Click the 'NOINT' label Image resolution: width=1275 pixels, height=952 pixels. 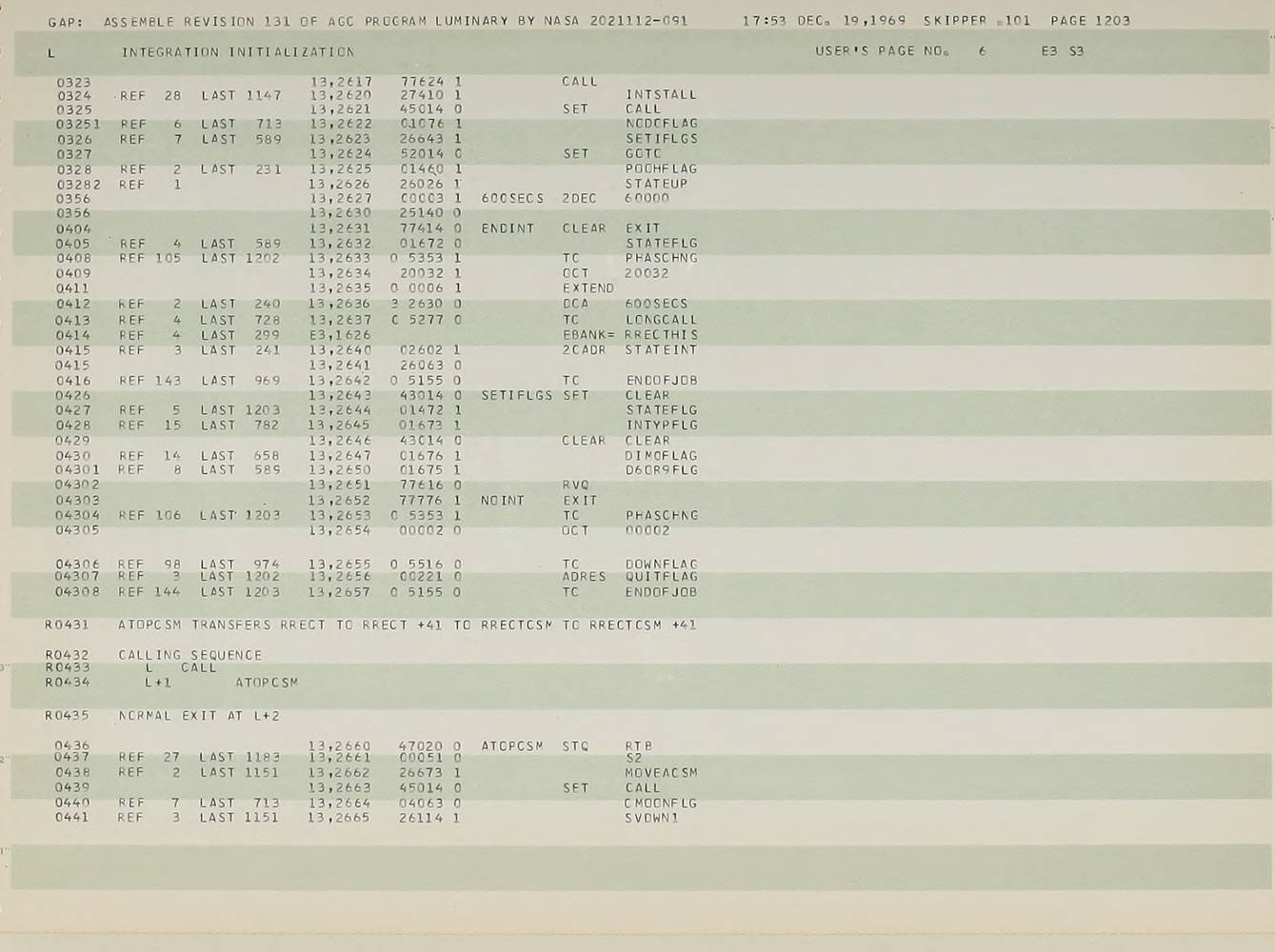tap(503, 501)
